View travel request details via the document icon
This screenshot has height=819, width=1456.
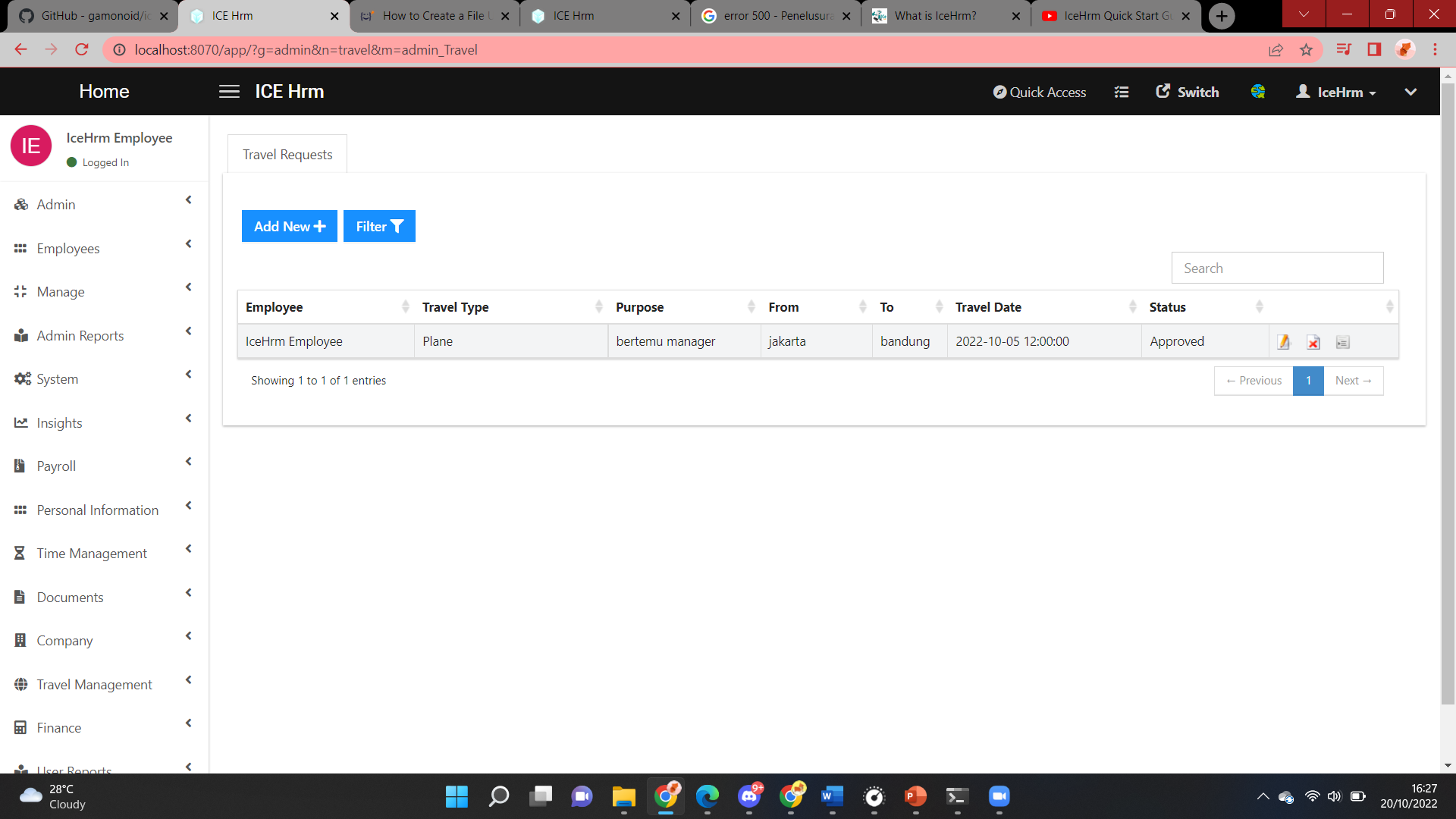pos(1342,342)
